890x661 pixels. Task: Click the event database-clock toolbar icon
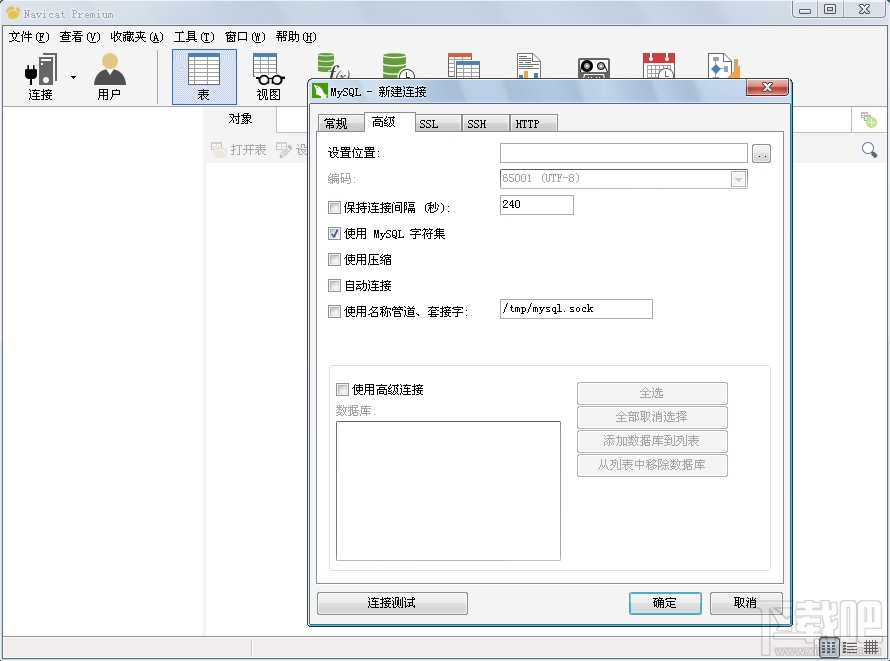398,65
